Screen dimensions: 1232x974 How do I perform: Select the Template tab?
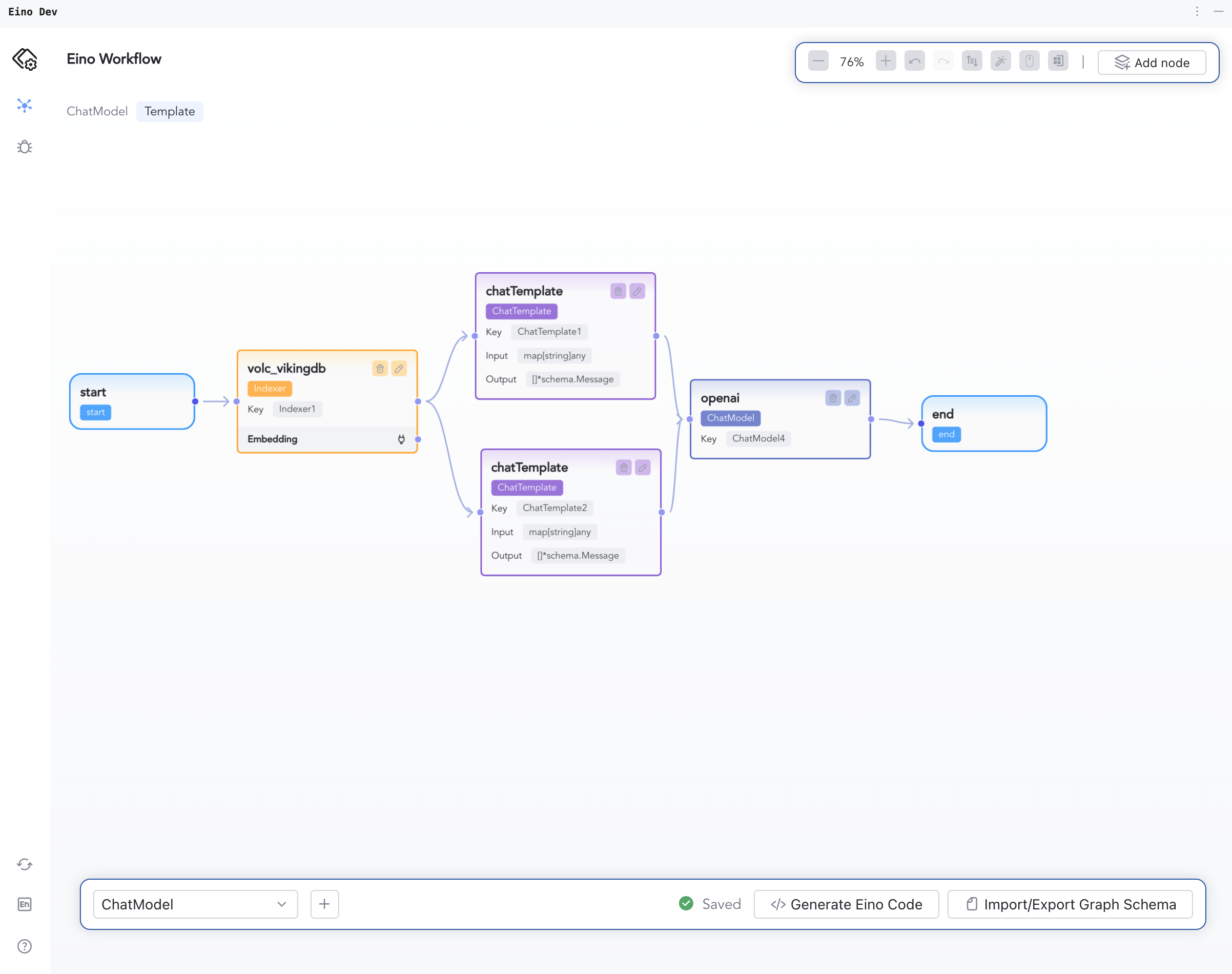point(169,111)
